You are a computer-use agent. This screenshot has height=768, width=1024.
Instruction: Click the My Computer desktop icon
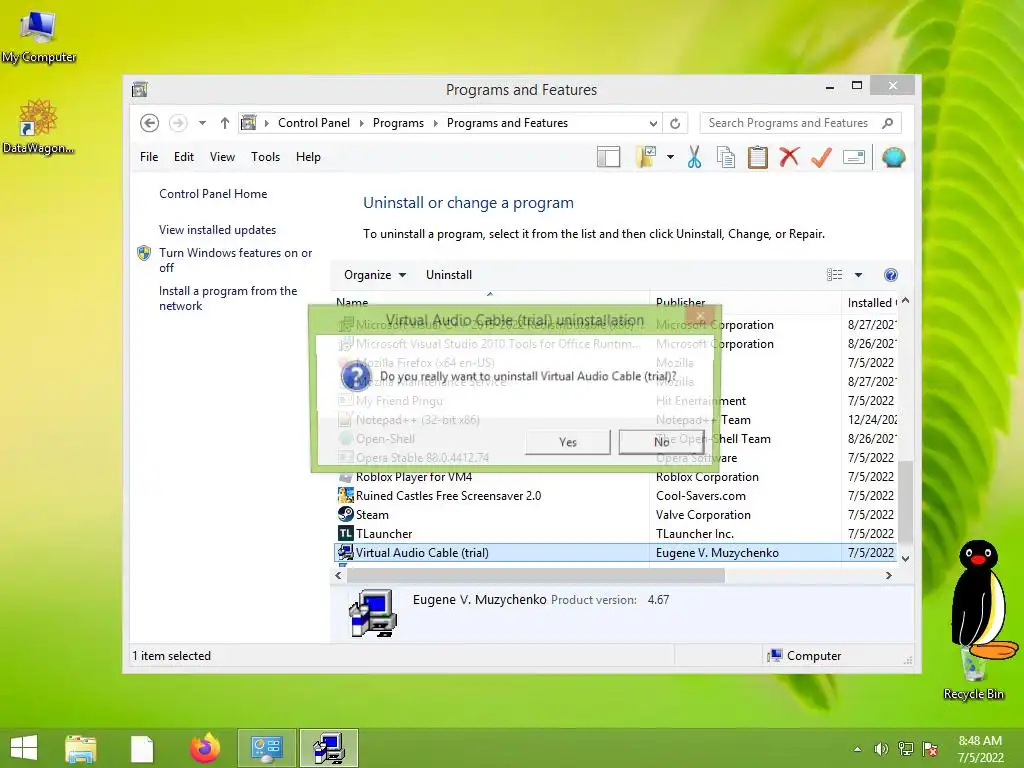pos(39,37)
